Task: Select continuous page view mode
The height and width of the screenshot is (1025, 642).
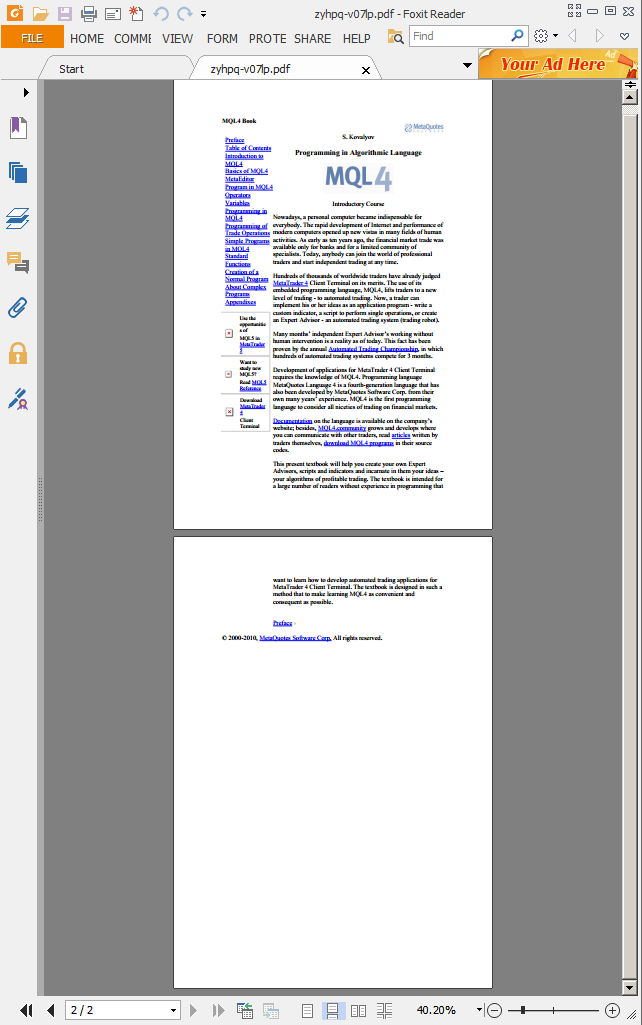Action: pos(333,1011)
